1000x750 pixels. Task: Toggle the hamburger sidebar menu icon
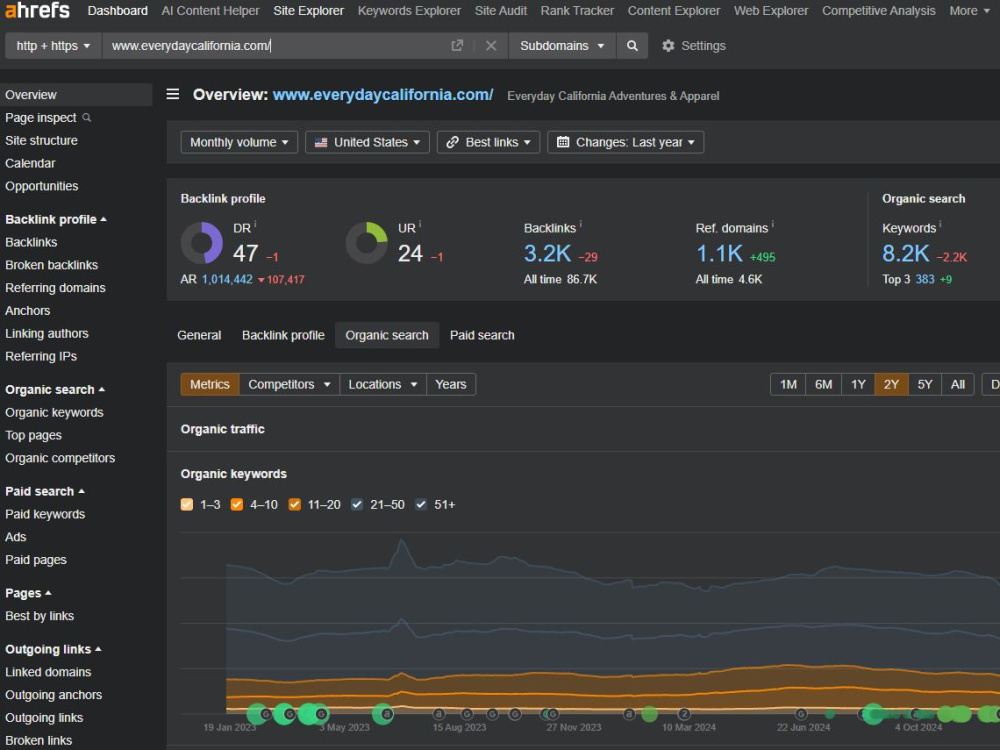coord(173,94)
